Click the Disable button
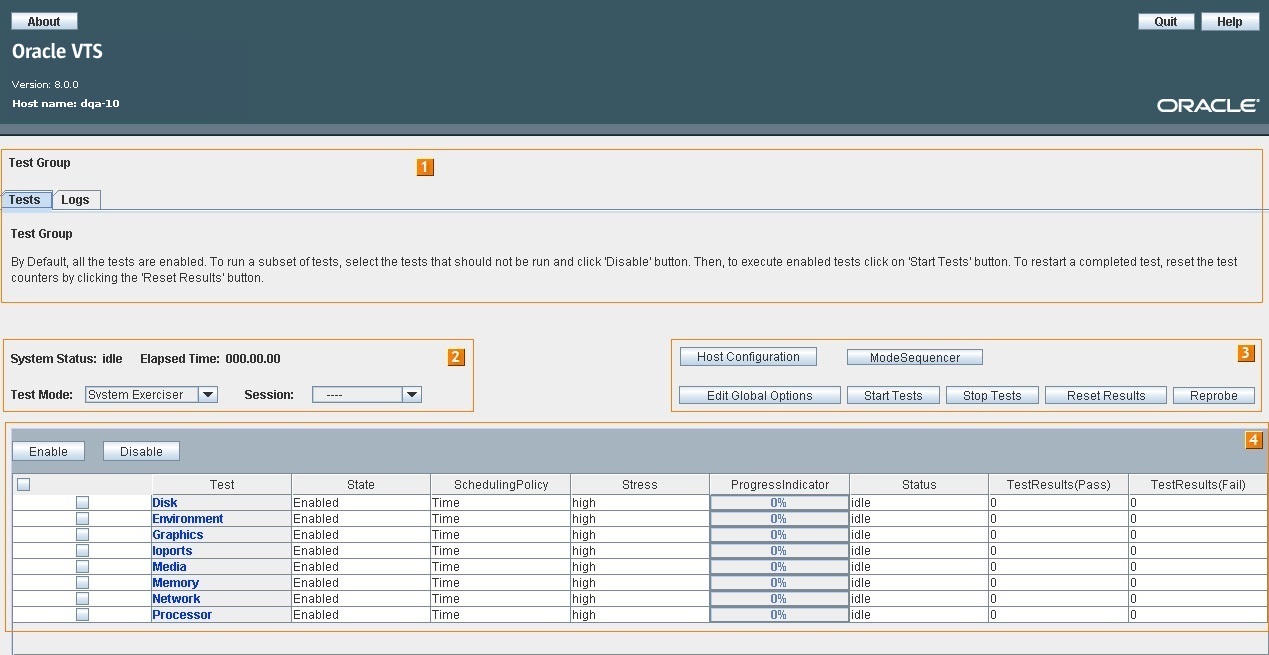Viewport: 1269px width, 655px height. pos(141,451)
